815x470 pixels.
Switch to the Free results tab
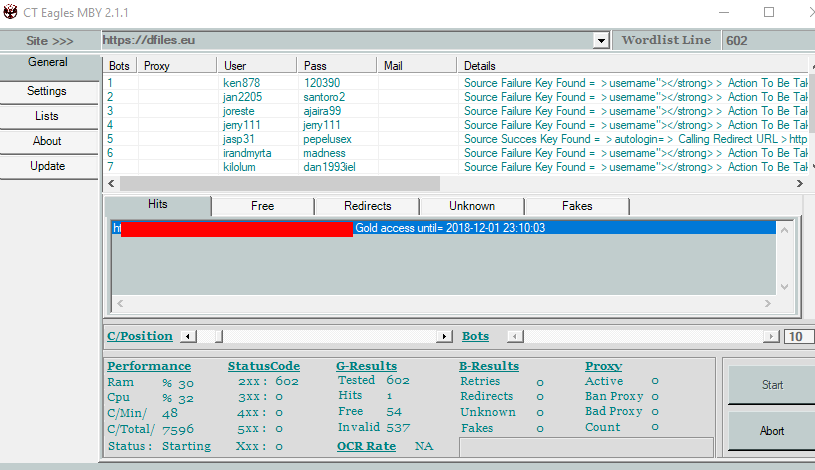click(262, 206)
